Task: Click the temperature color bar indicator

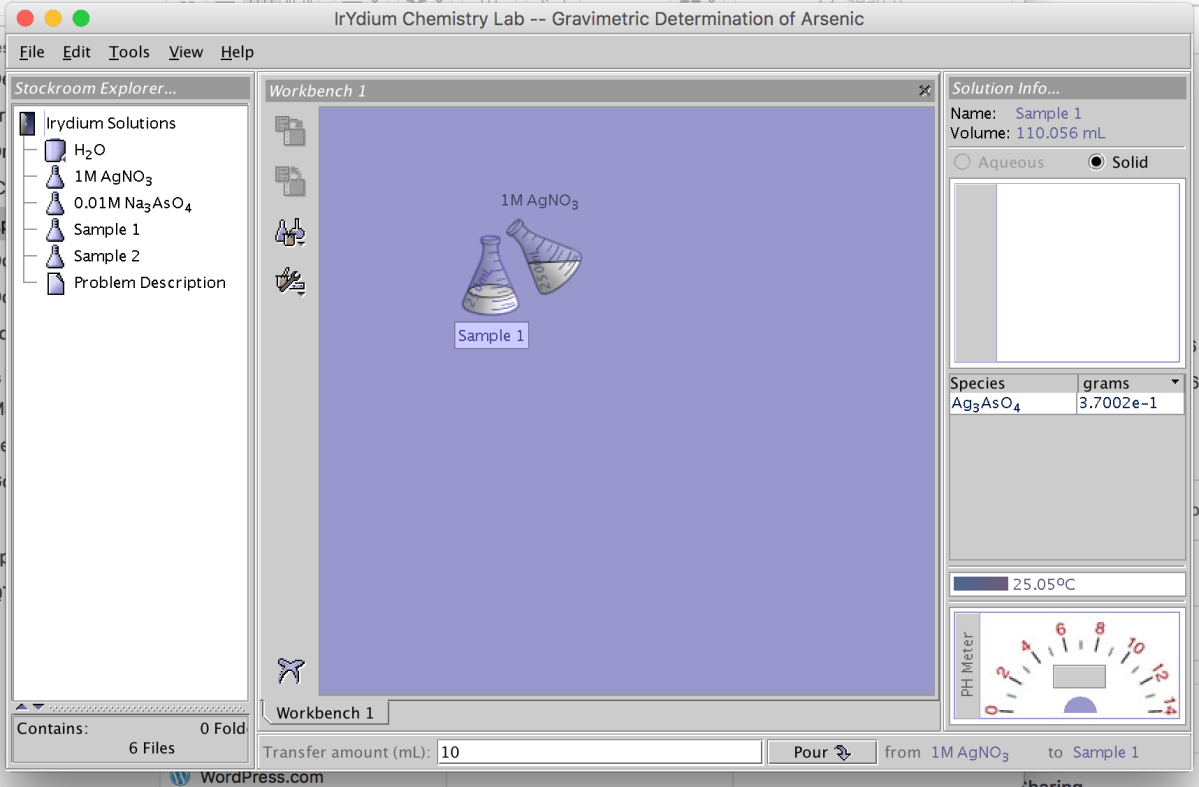Action: tap(980, 584)
